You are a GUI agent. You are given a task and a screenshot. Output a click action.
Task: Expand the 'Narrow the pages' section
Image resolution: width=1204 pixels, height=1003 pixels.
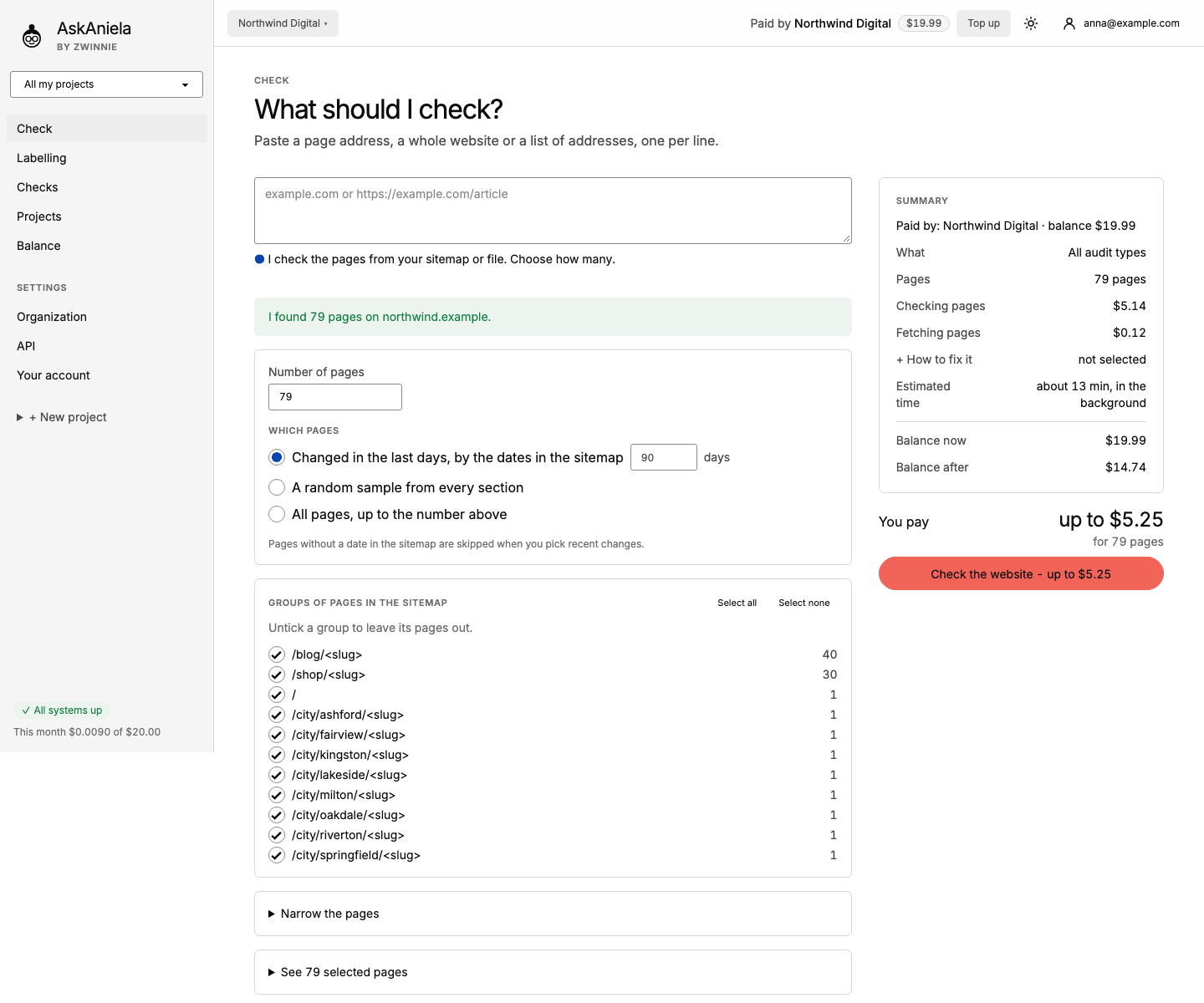553,914
